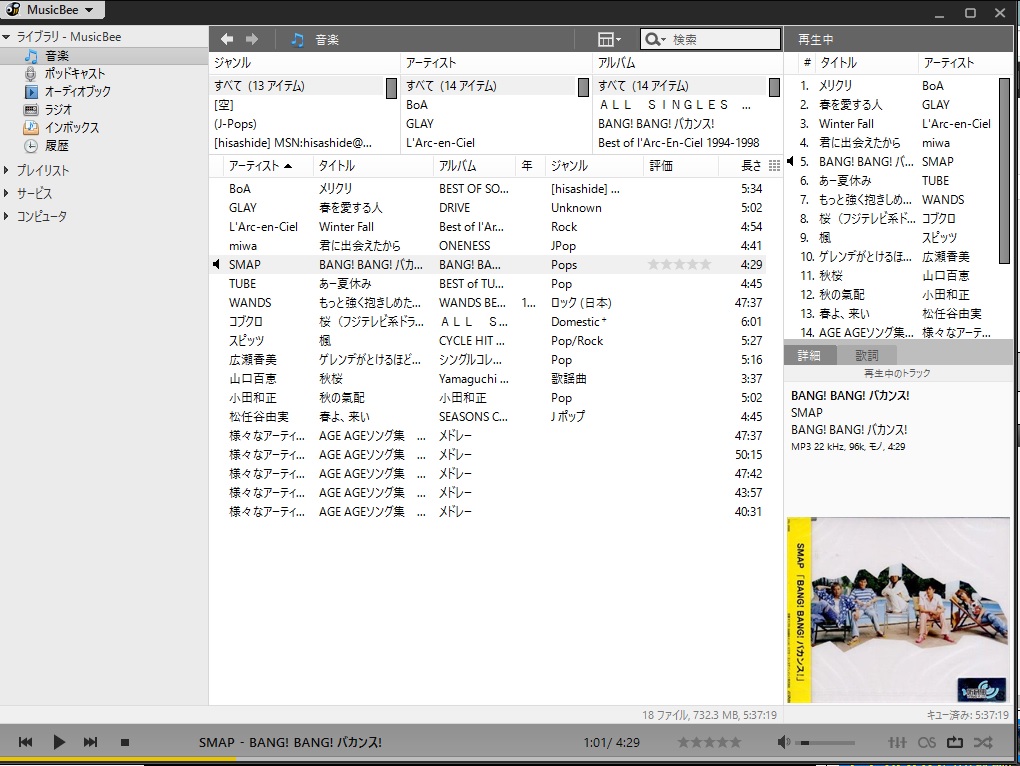This screenshot has height=766, width=1020.
Task: Select すべて (13 アイテム) genre entry
Action: point(259,86)
